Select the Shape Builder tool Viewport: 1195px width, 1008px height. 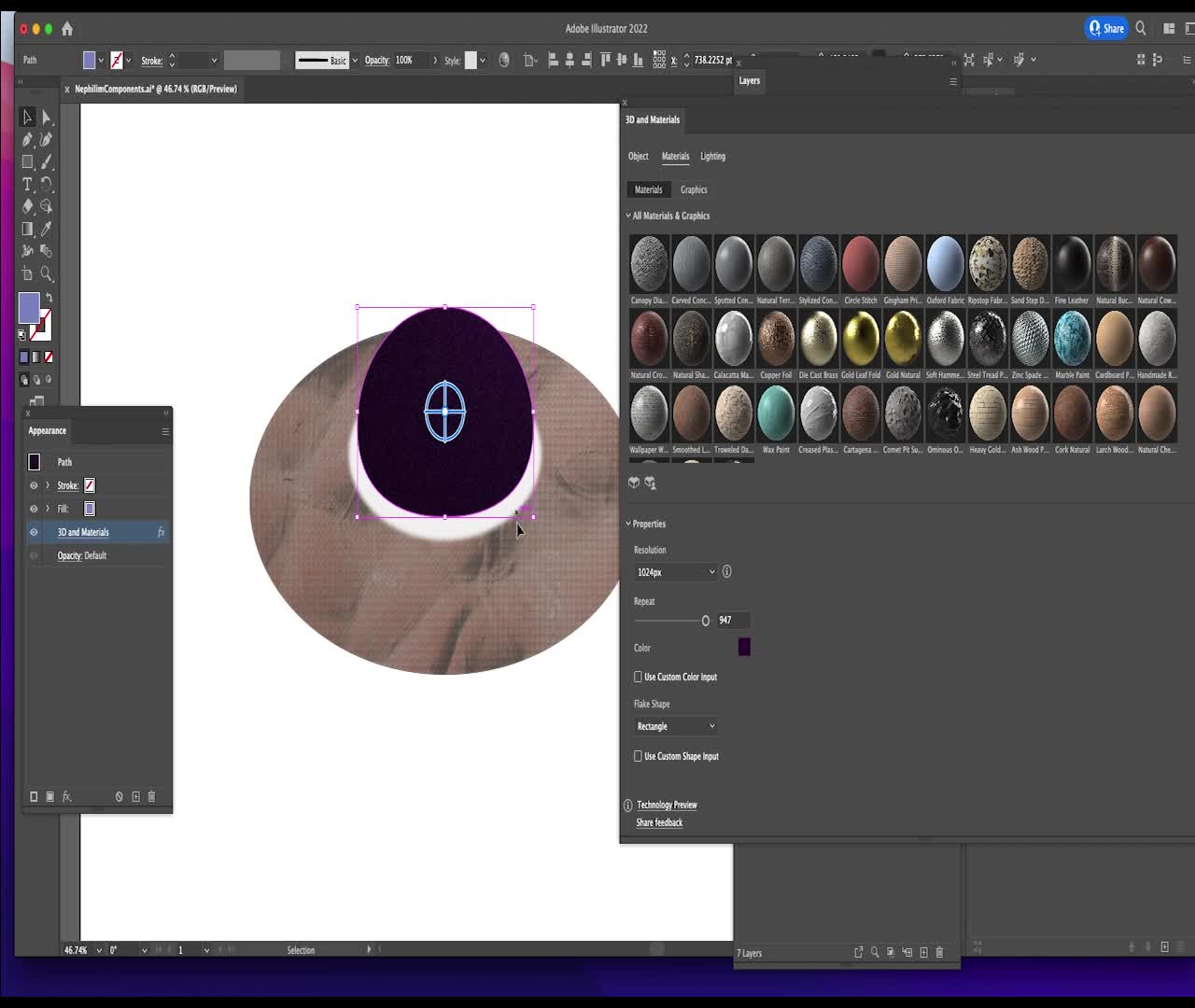point(47,206)
